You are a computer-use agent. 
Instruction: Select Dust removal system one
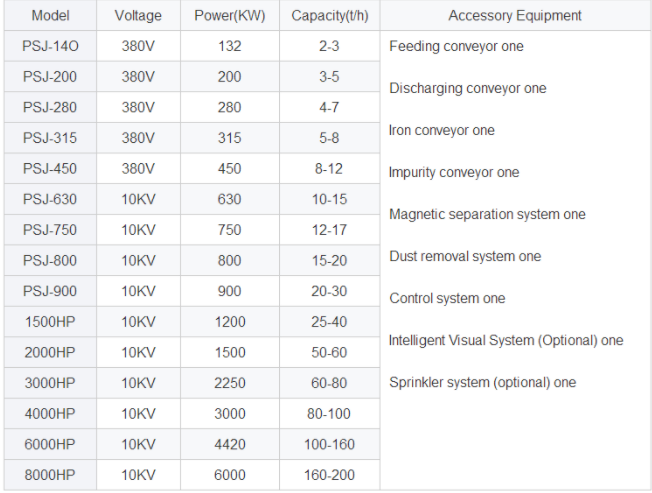(x=465, y=256)
